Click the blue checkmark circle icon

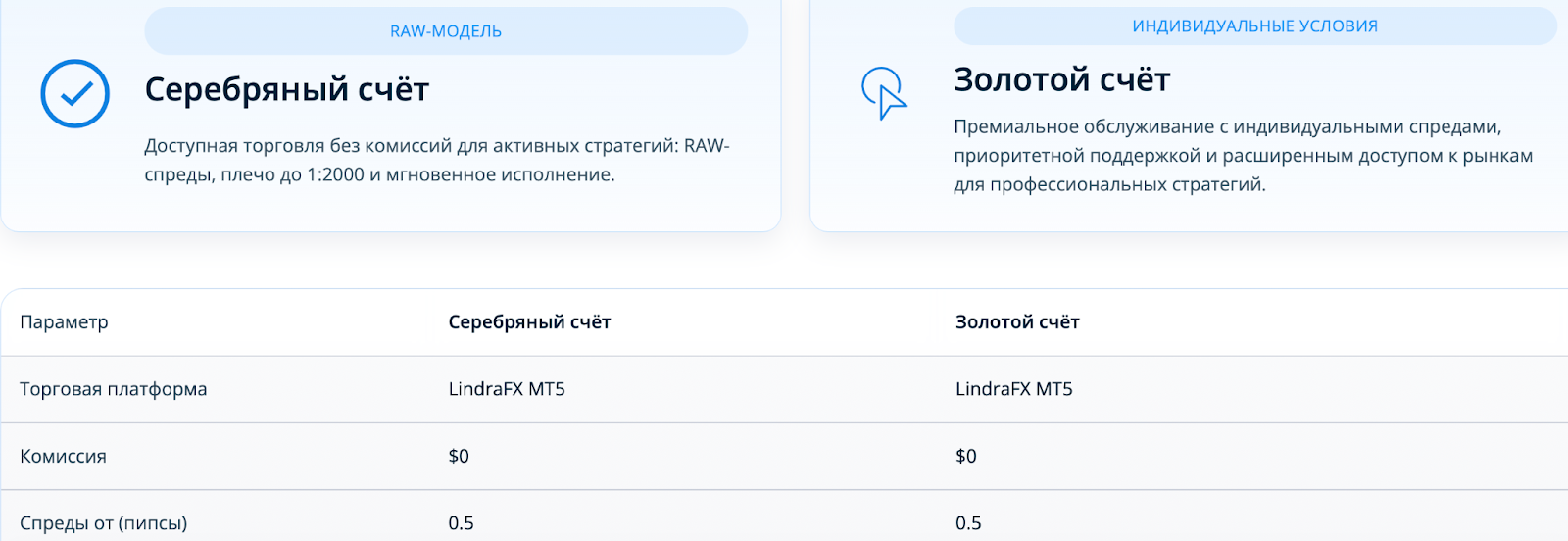point(74,94)
